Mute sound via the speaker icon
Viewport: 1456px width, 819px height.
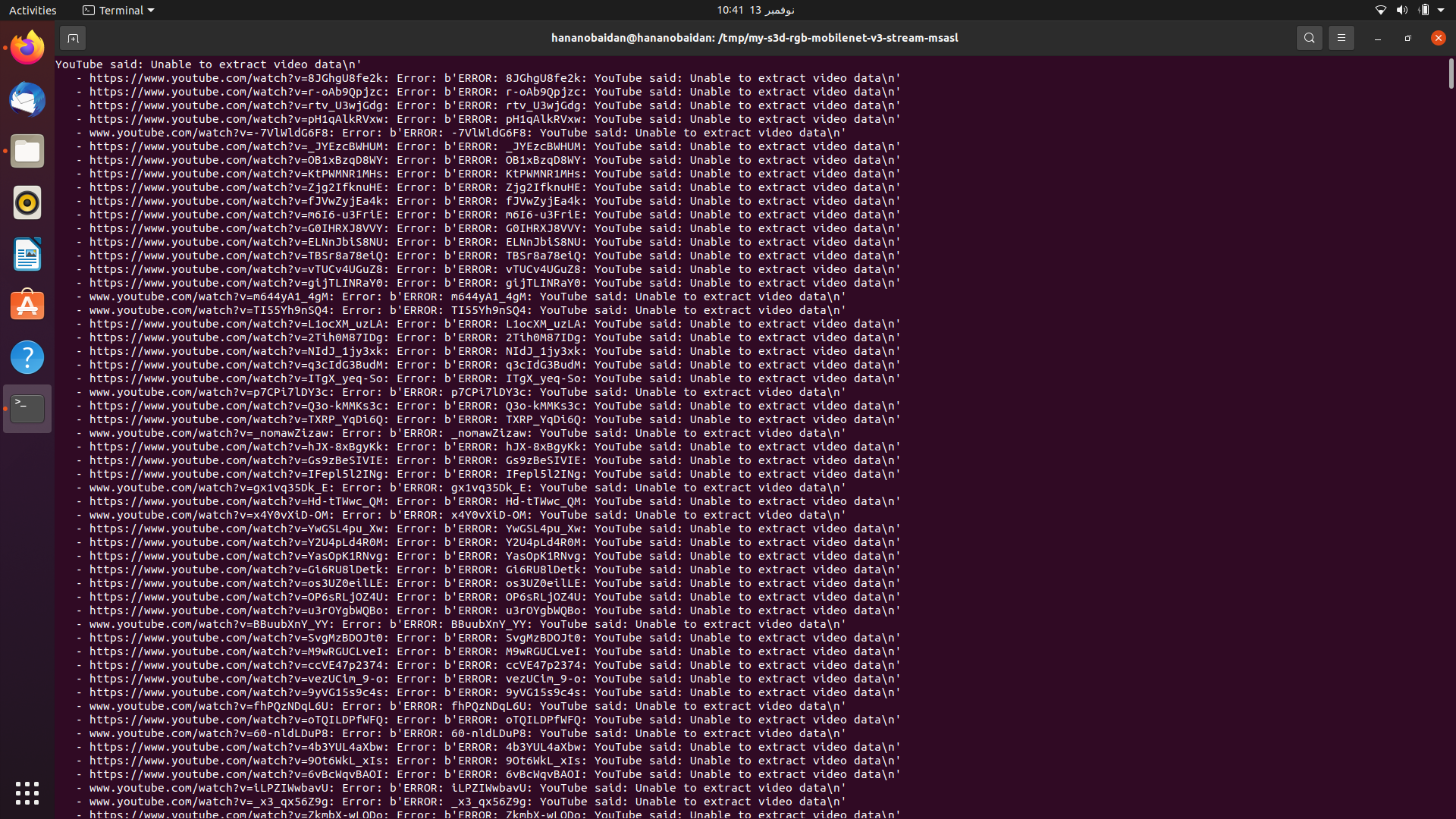[1401, 10]
